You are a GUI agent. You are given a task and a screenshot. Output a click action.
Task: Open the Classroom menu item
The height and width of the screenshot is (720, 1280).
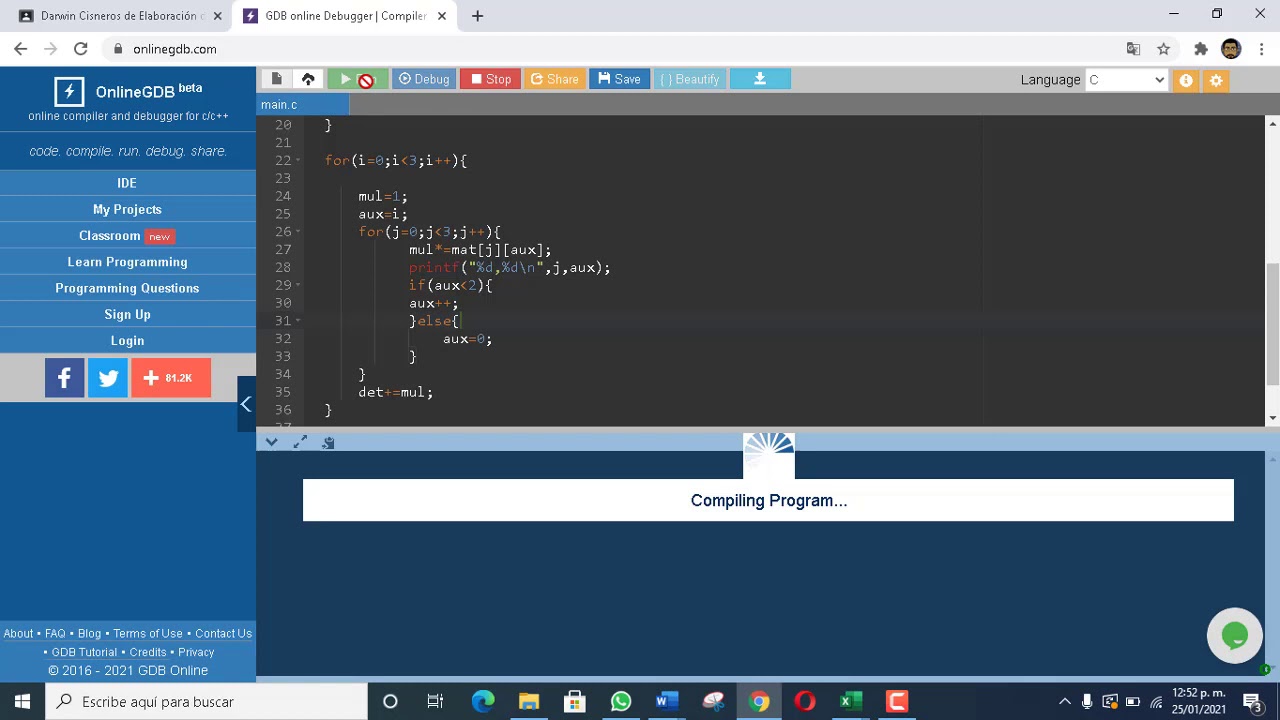[x=127, y=236]
